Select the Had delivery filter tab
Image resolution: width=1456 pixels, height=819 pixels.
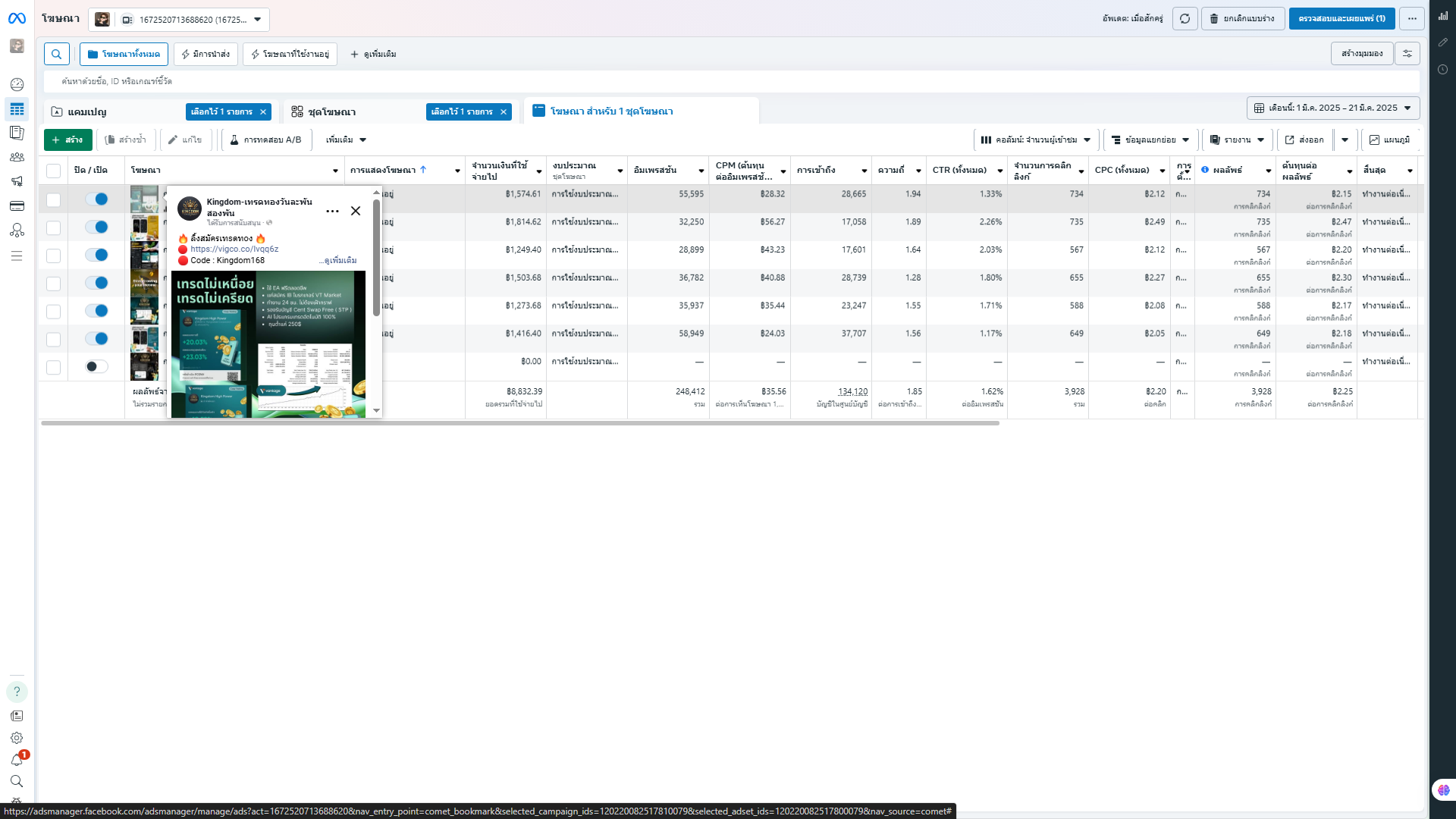pyautogui.click(x=206, y=54)
